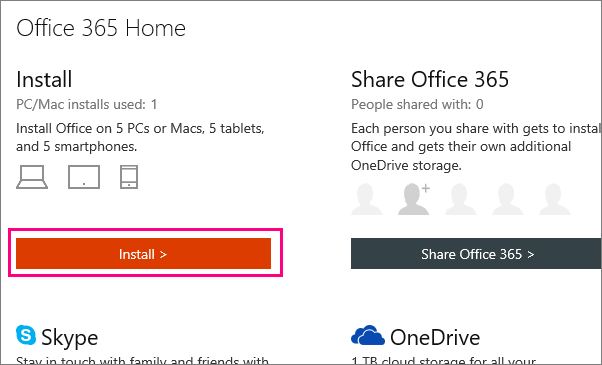Click the orange Install button
This screenshot has width=602, height=365.
143,253
